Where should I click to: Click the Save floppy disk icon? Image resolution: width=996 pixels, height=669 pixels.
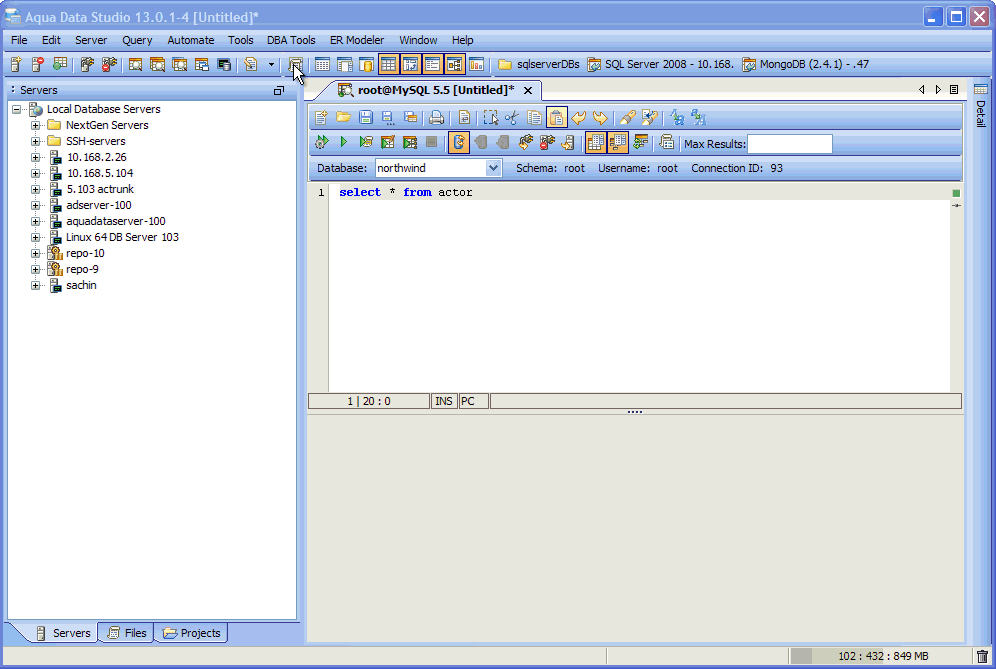pos(366,118)
